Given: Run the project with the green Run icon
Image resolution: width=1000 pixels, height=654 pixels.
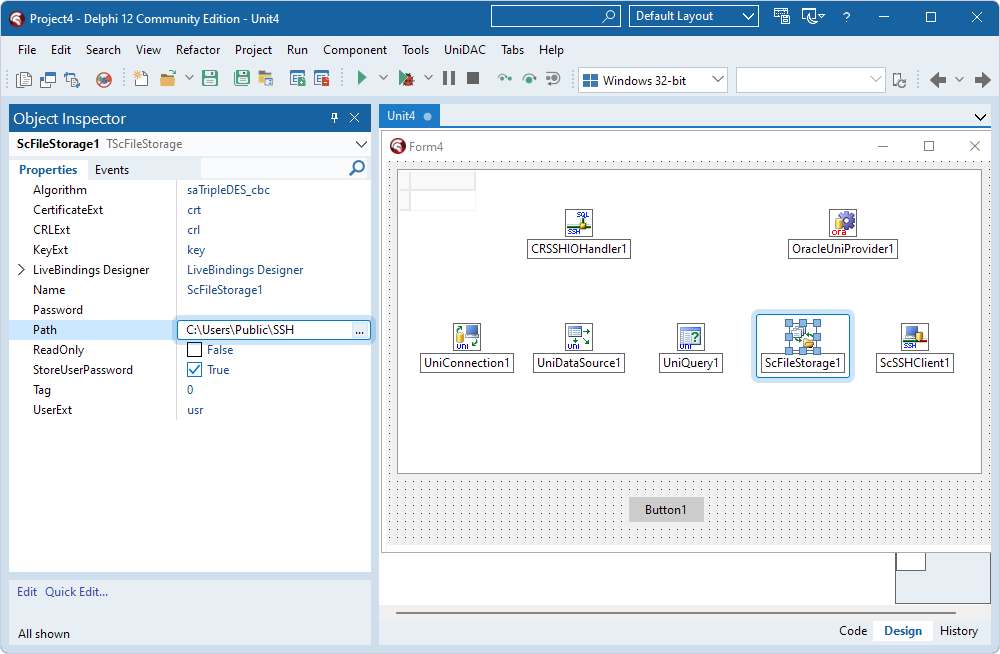Looking at the screenshot, I should [361, 77].
